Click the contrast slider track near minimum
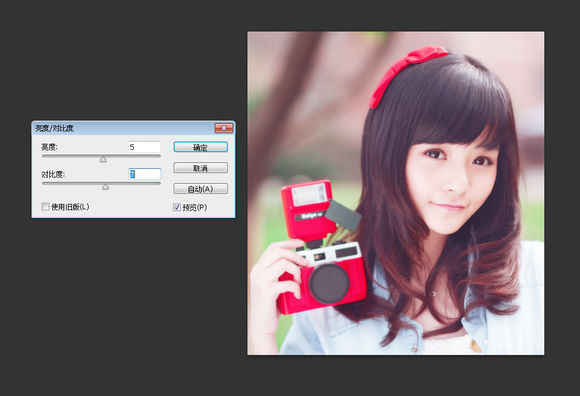Viewport: 580px width, 396px height. tap(45, 183)
